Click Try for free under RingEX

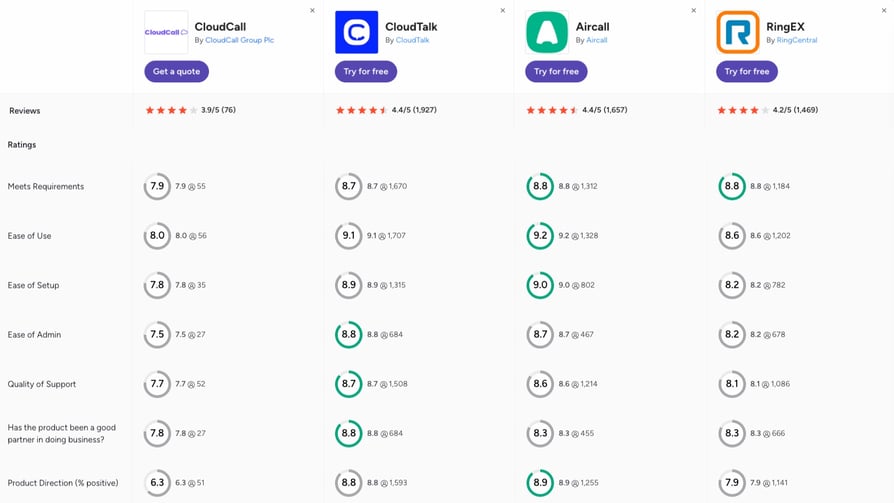pos(747,71)
